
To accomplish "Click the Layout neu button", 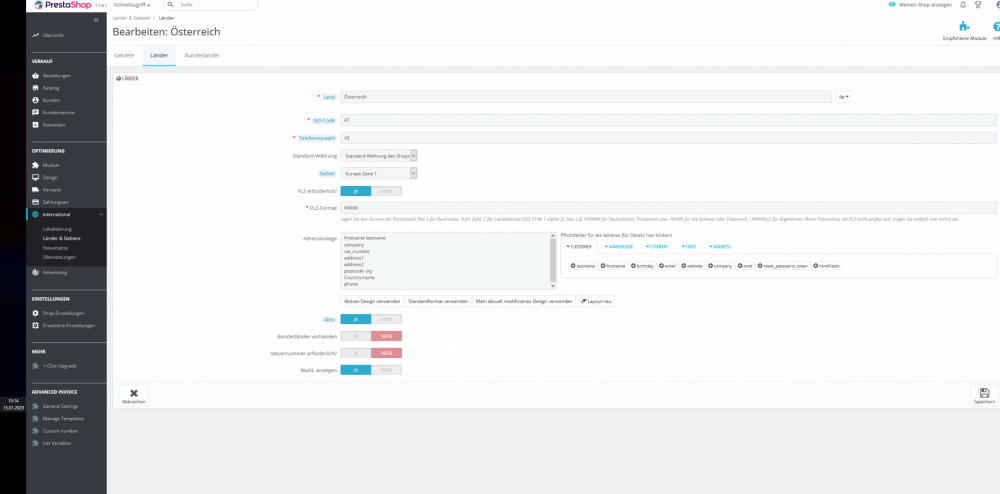I will (x=596, y=301).
